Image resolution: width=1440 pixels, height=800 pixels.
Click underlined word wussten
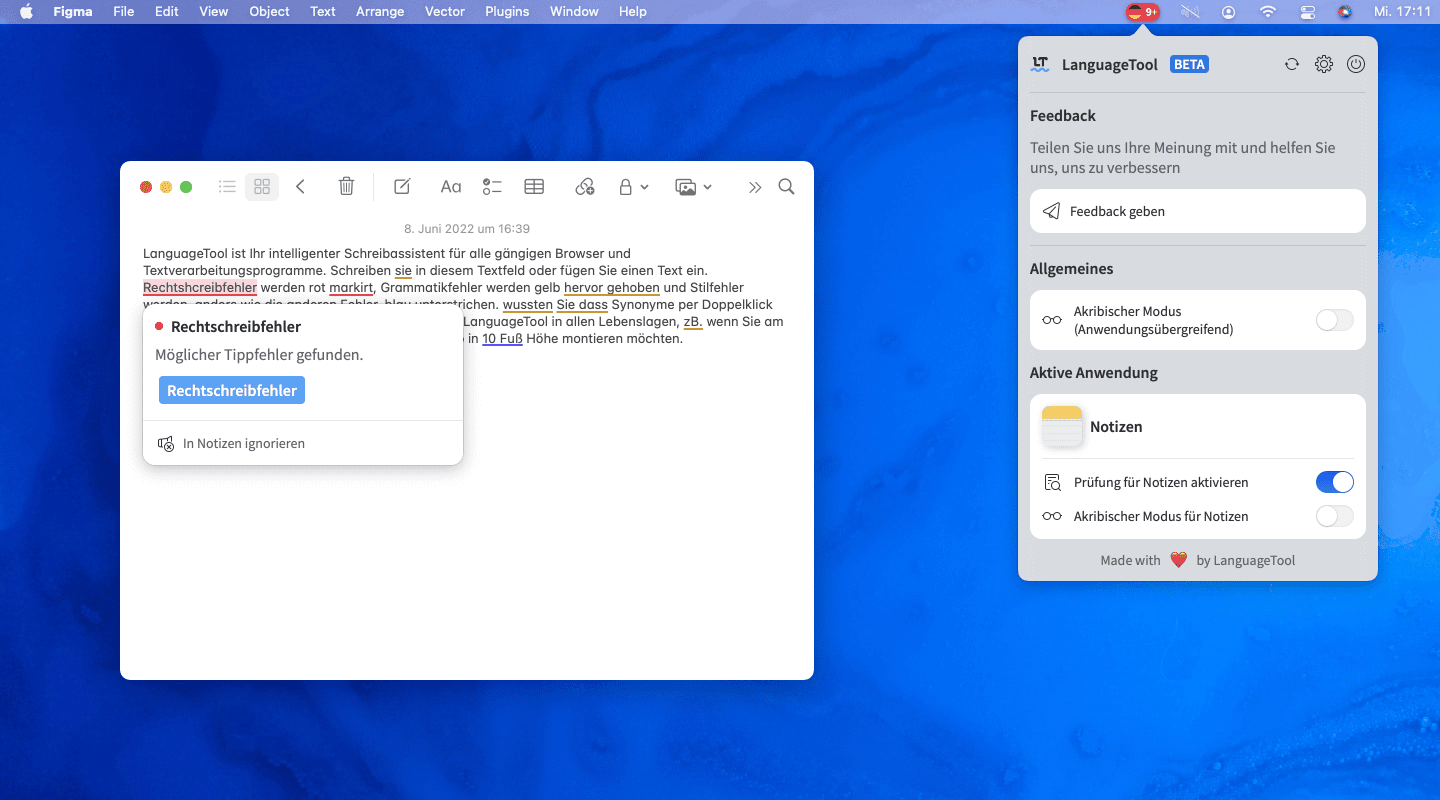[528, 305]
